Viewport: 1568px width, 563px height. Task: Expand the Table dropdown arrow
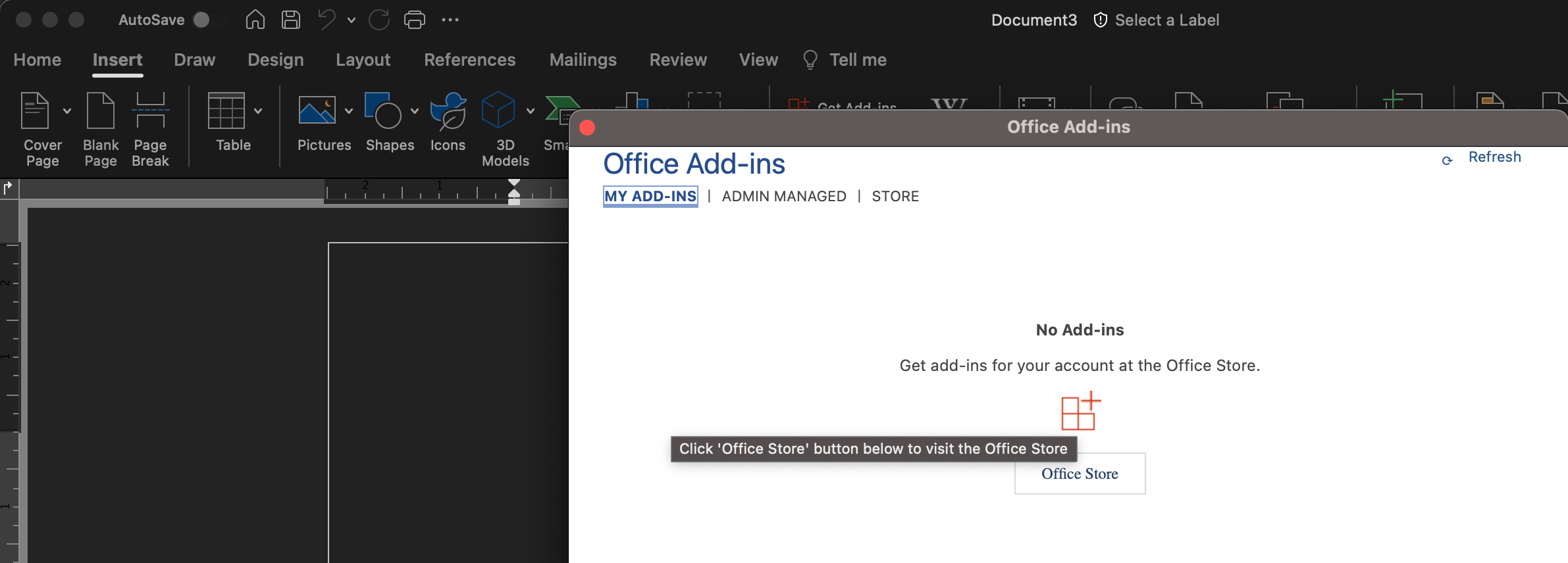tap(258, 111)
